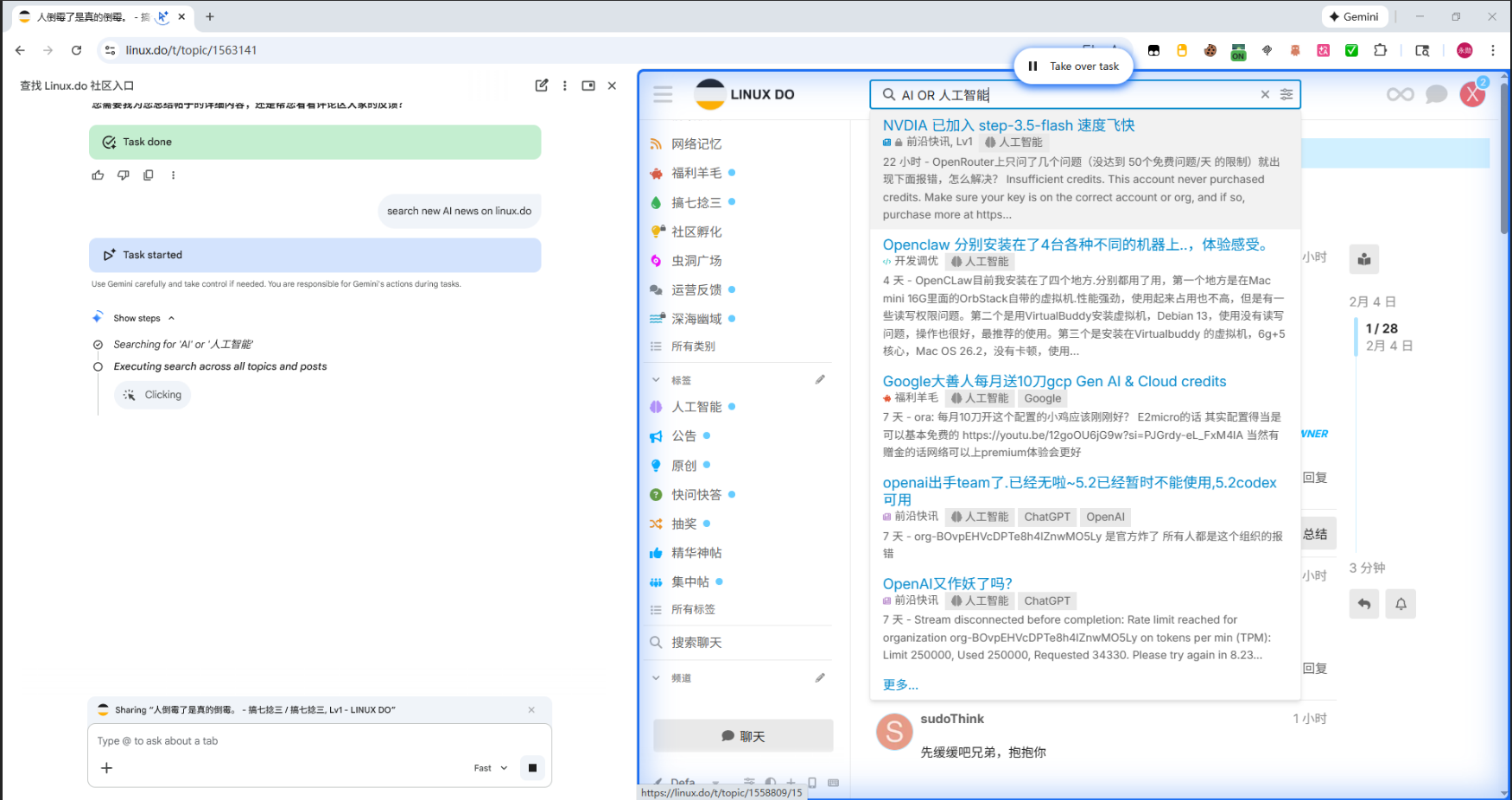Open 快问快答 category in sidebar
Screen dimensions: 1512x800
coord(696,495)
